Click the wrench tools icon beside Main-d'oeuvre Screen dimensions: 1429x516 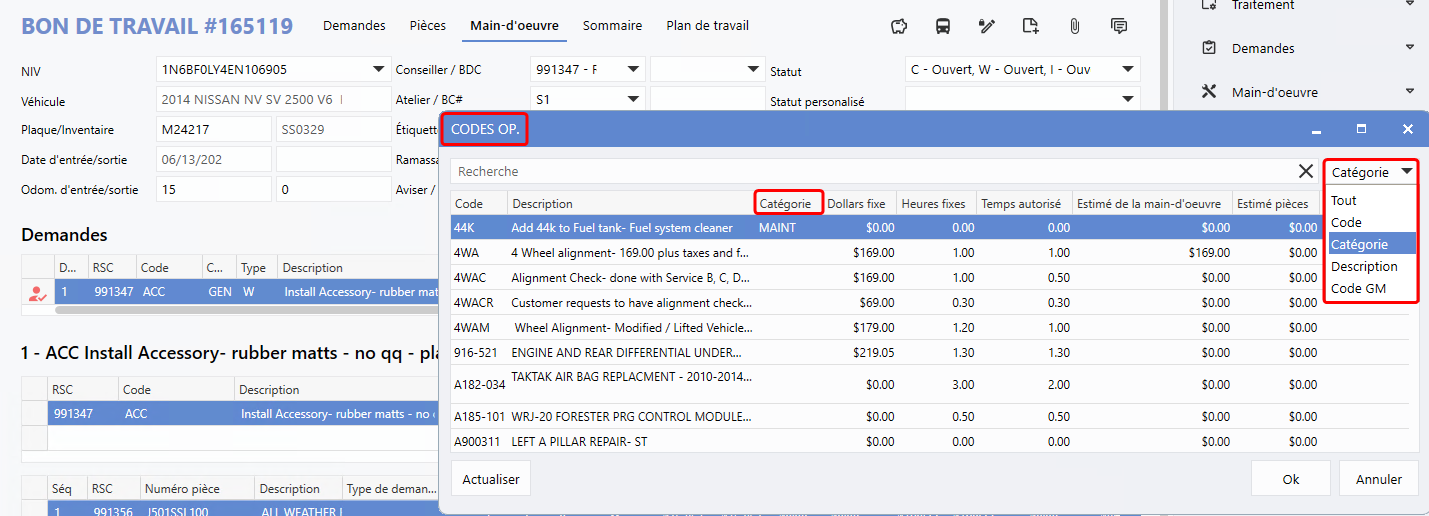pos(1208,92)
